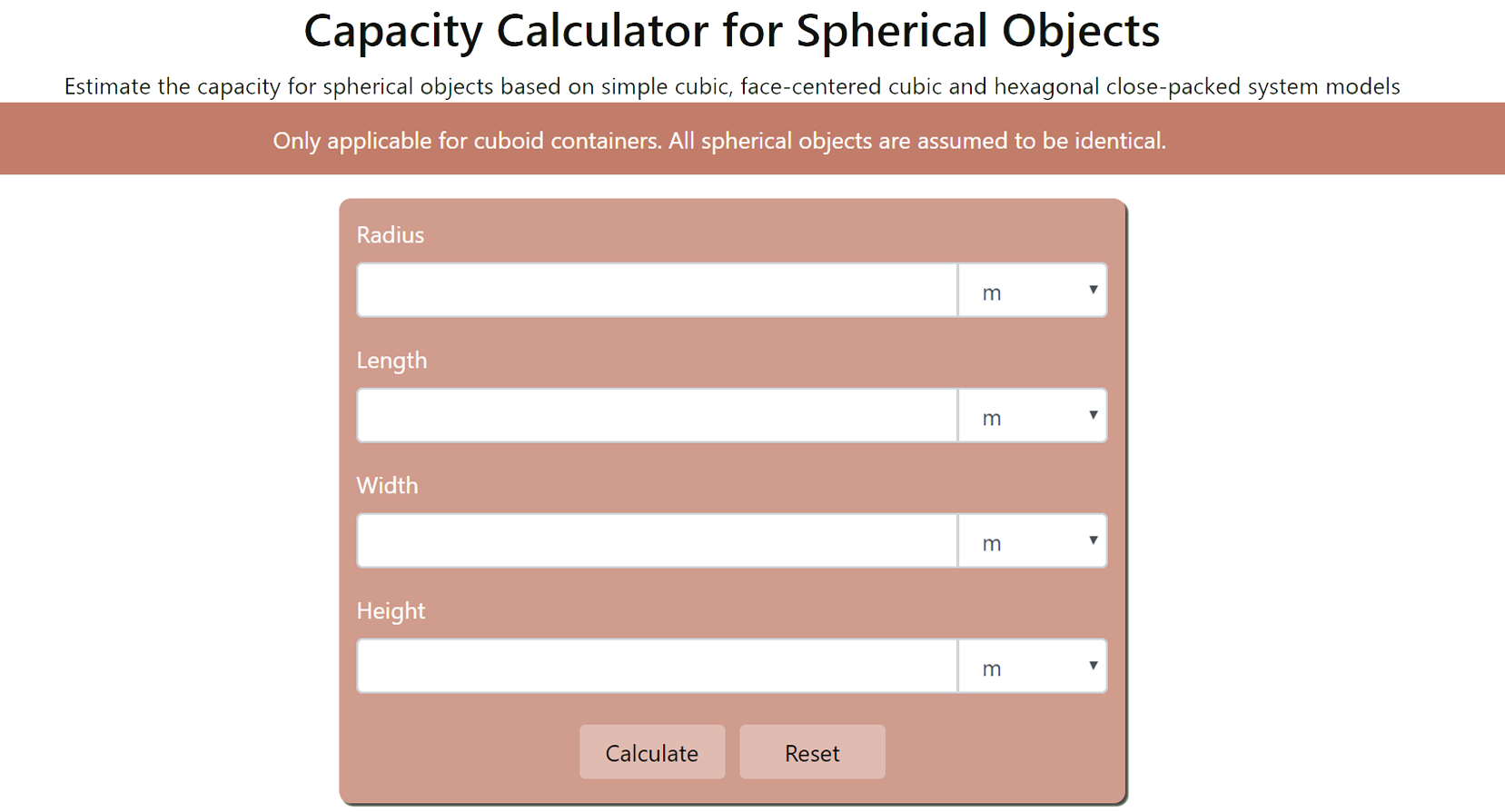Click the cuboid containers notice banner
Screen dimensions: 1505x812
pos(752,139)
